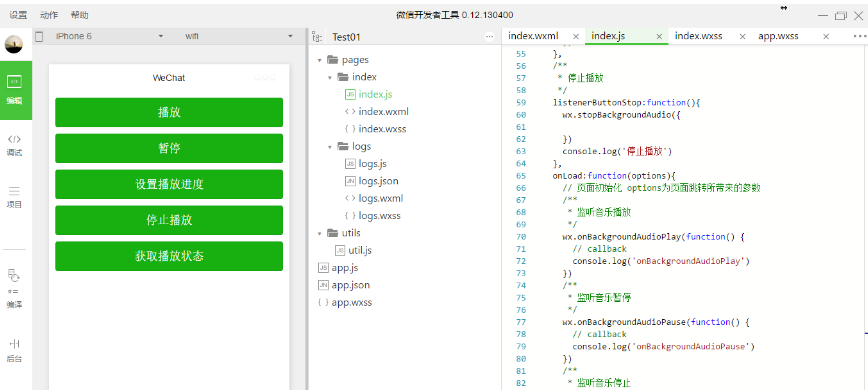Open logs.js in the file tree
This screenshot has width=868, height=390.
point(372,164)
